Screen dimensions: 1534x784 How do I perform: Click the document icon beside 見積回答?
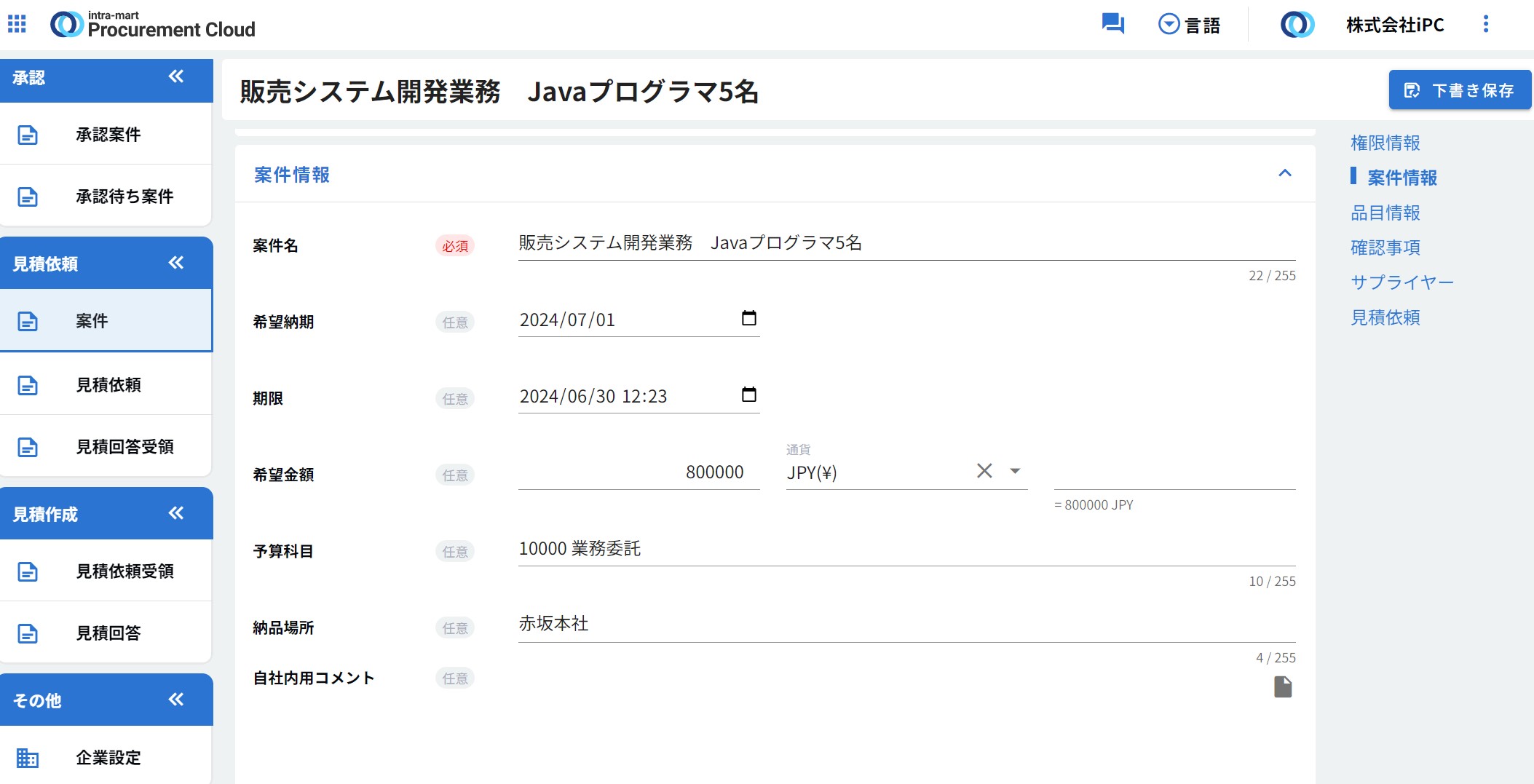click(28, 633)
